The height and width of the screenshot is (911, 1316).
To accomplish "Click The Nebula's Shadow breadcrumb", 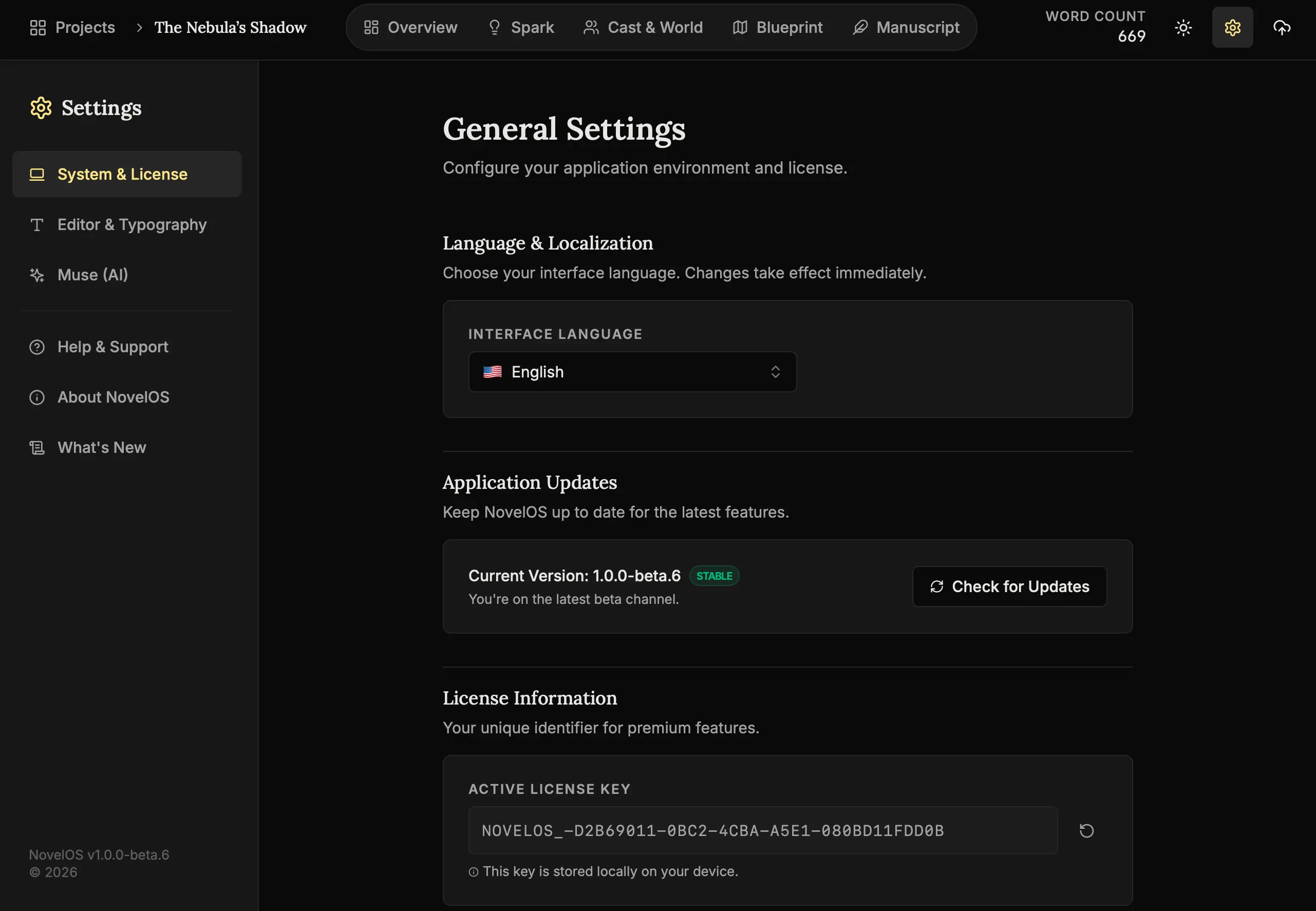I will tap(230, 27).
